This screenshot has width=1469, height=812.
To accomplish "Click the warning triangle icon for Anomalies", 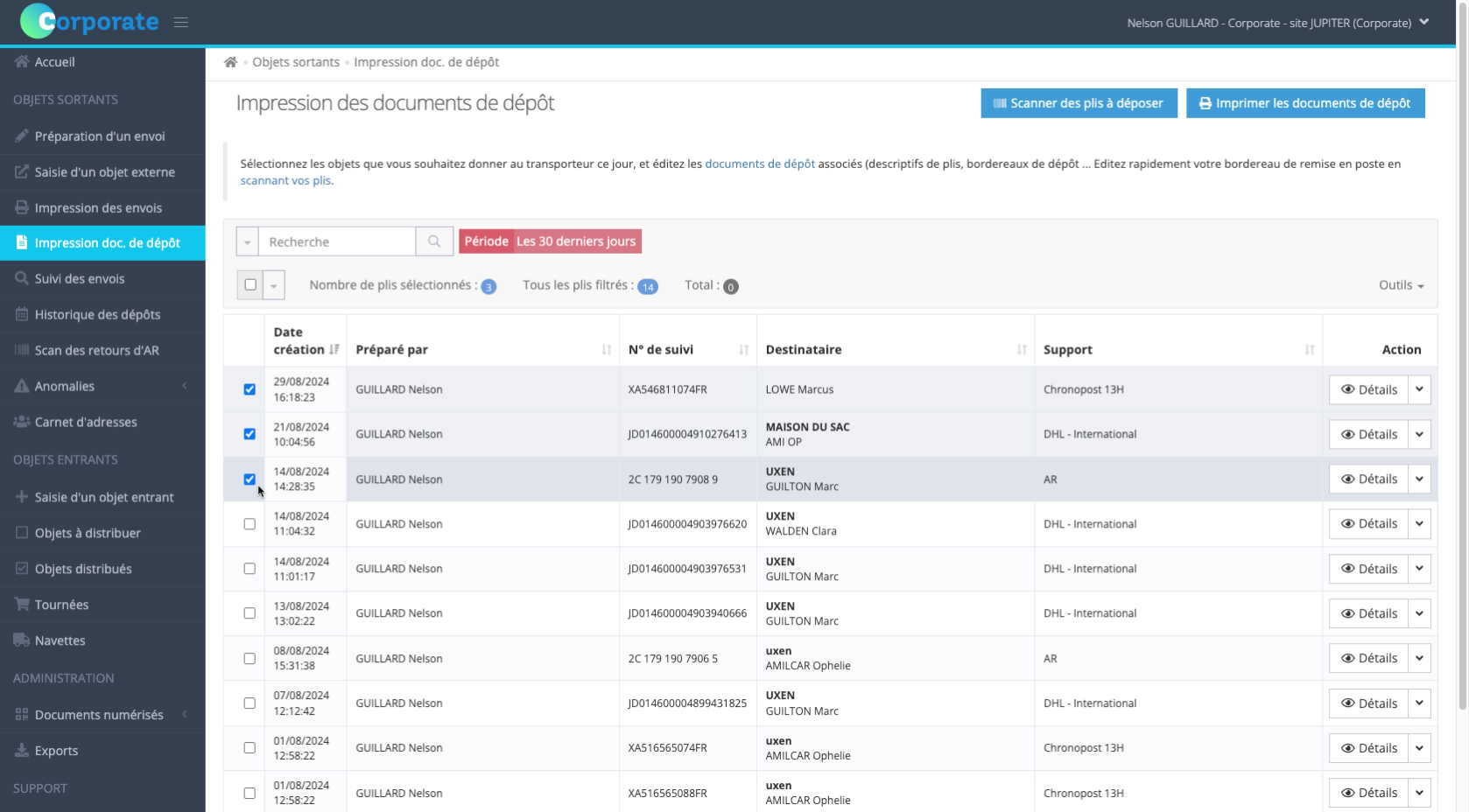I will pyautogui.click(x=22, y=386).
